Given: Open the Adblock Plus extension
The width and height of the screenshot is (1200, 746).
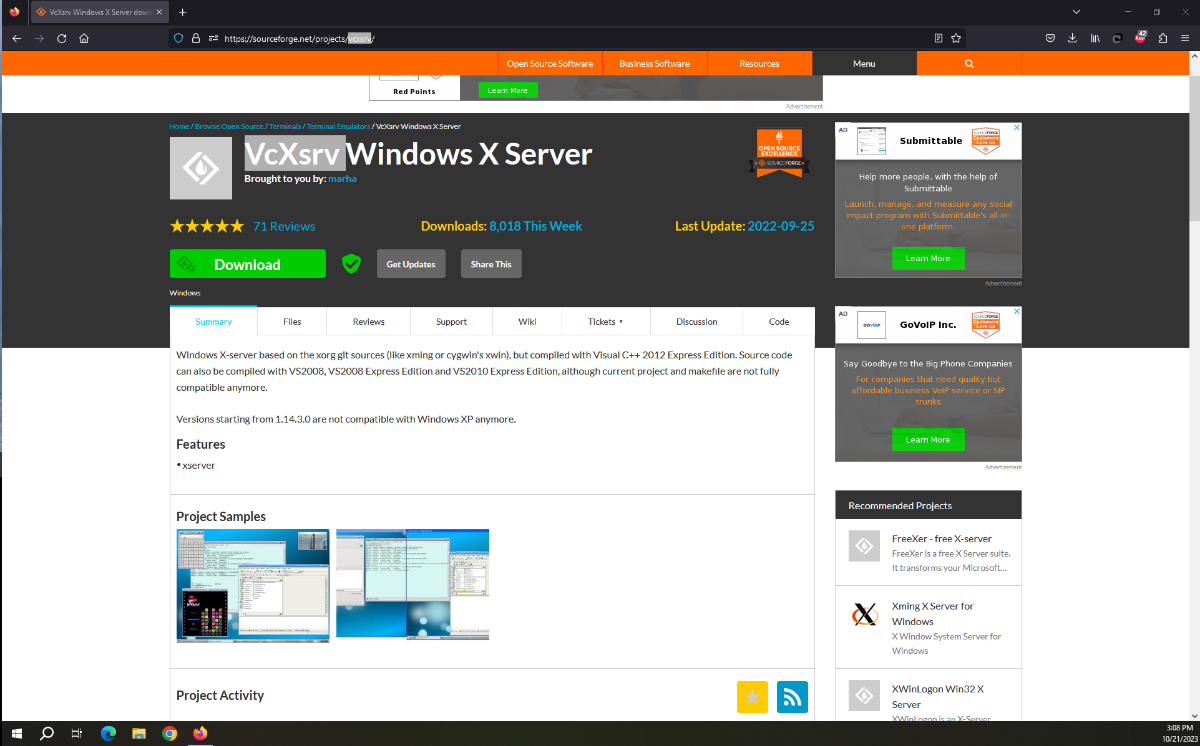Looking at the screenshot, I should (x=1140, y=38).
